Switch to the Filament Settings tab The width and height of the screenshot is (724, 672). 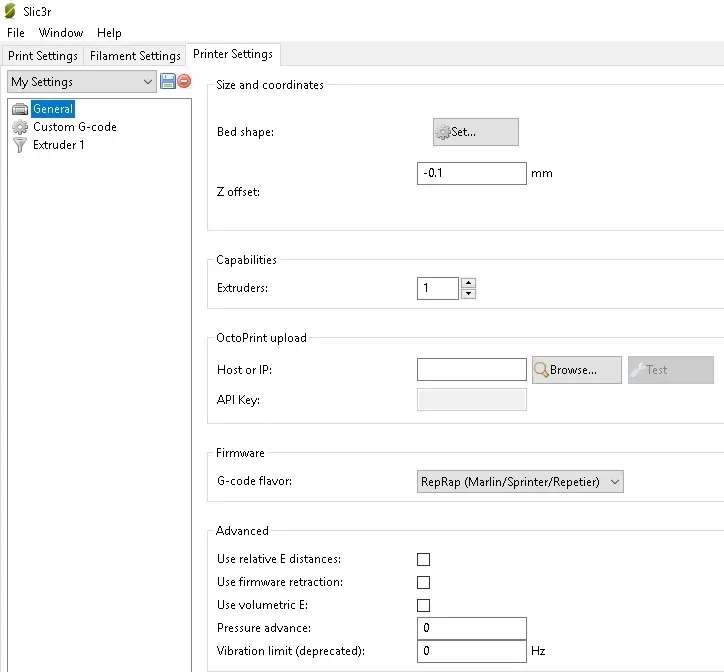pyautogui.click(x=135, y=56)
